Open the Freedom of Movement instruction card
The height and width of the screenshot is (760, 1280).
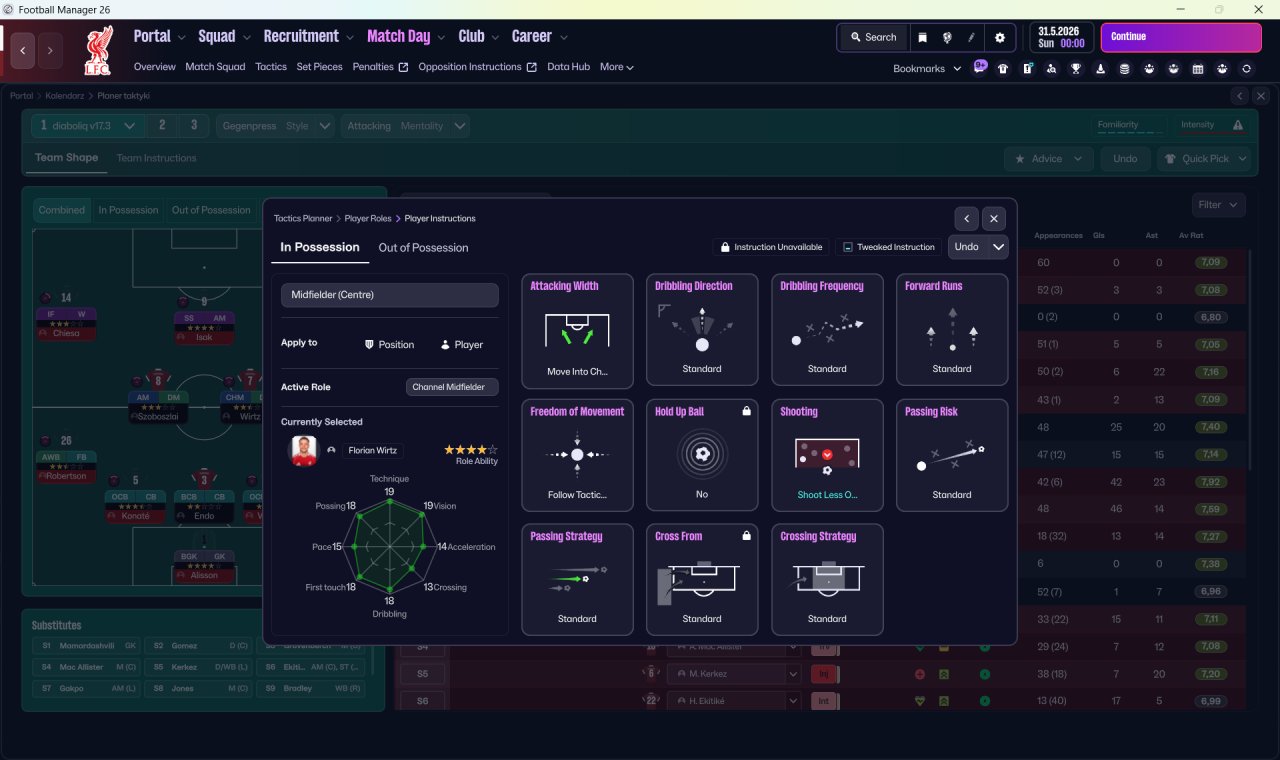tap(577, 455)
